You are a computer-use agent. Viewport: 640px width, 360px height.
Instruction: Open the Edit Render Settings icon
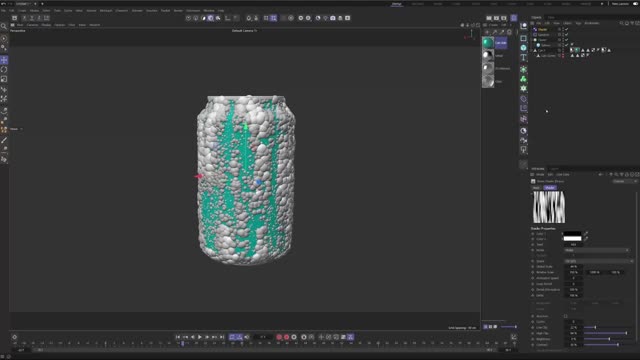pos(504,18)
